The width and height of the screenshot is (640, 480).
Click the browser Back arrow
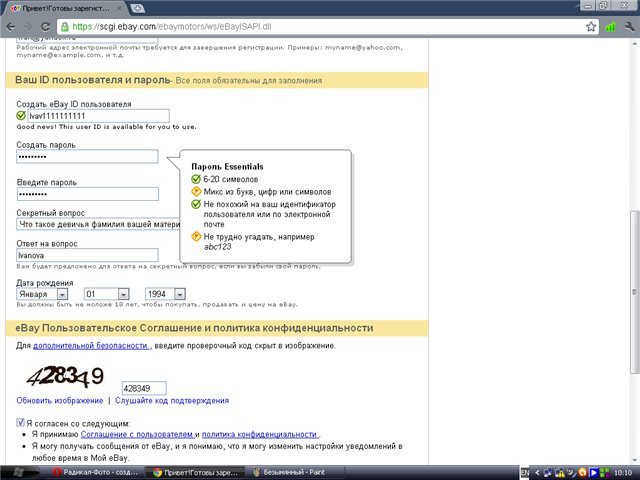(x=10, y=27)
